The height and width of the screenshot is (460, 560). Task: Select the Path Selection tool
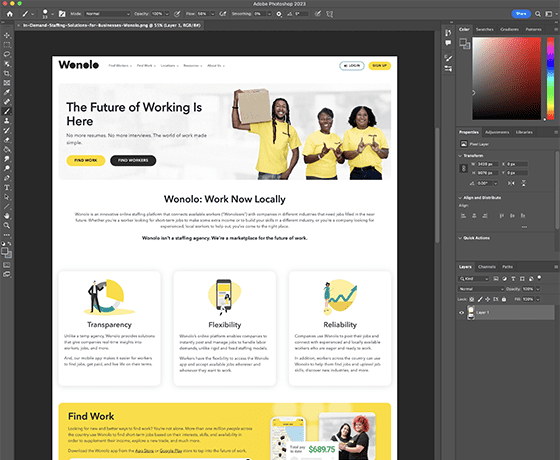[7, 197]
